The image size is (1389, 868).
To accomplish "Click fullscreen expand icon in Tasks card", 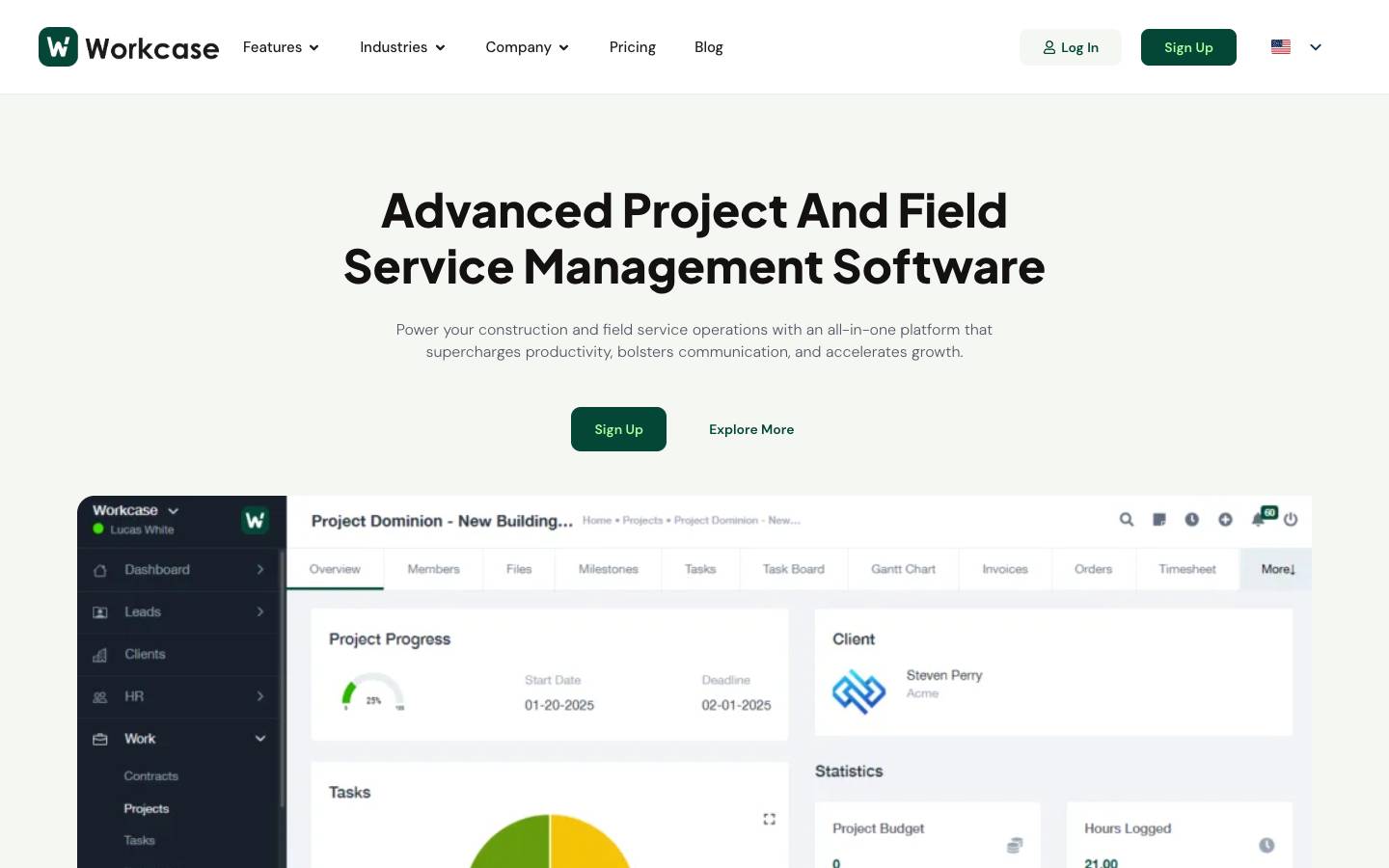I will pyautogui.click(x=770, y=819).
